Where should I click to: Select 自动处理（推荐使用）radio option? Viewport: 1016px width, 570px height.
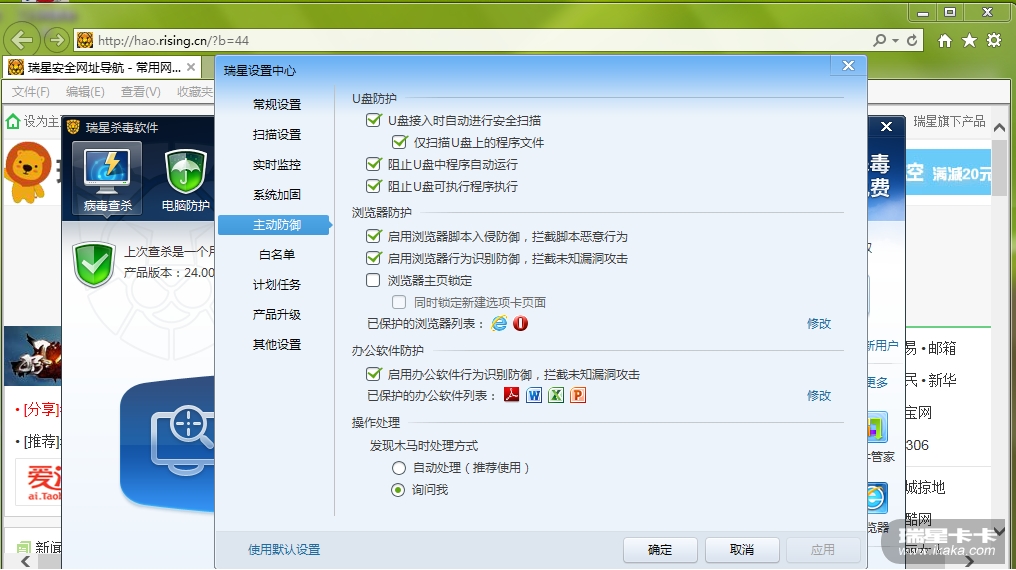pos(398,468)
